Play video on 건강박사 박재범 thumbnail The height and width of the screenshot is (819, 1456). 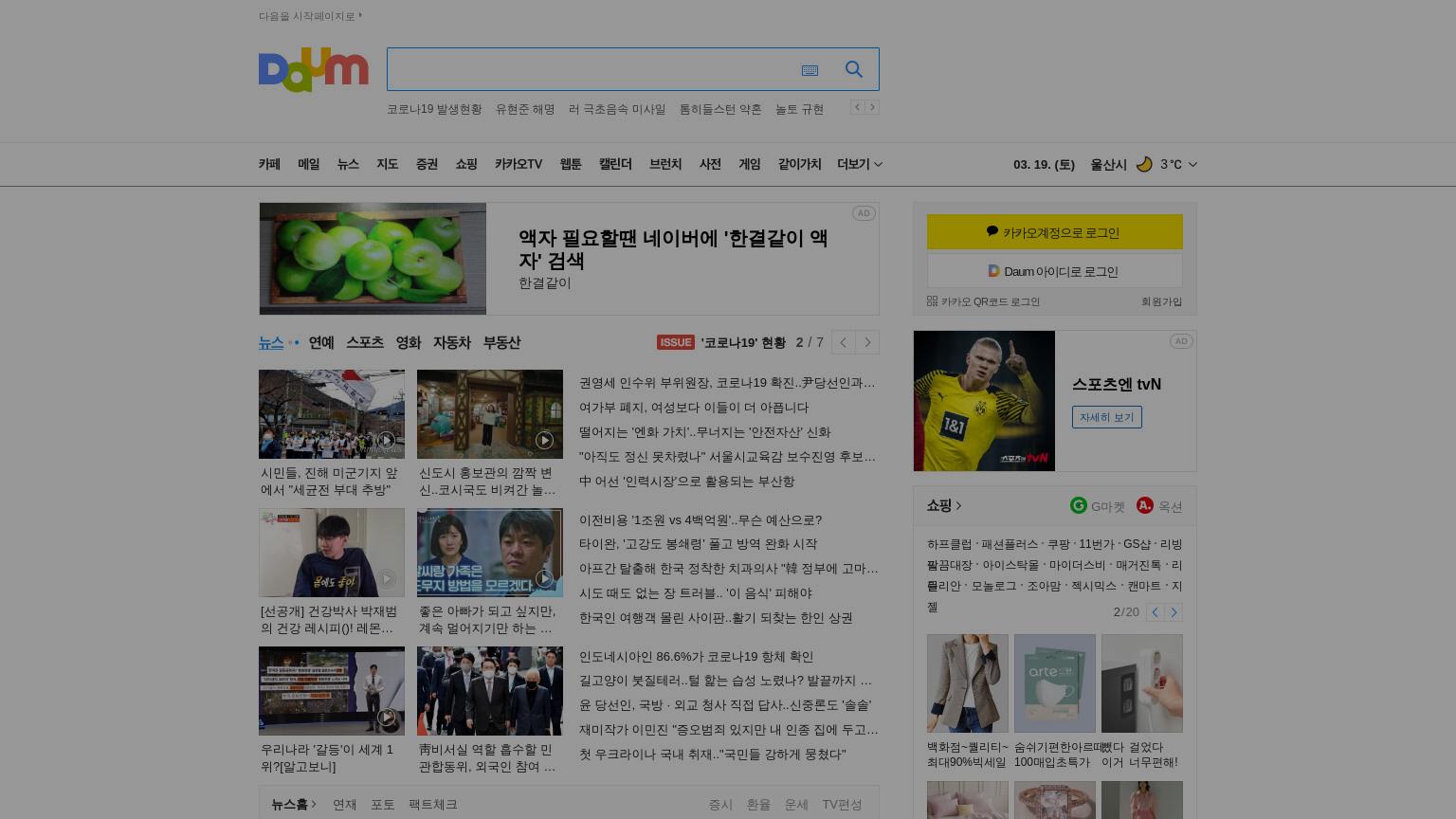click(x=386, y=578)
